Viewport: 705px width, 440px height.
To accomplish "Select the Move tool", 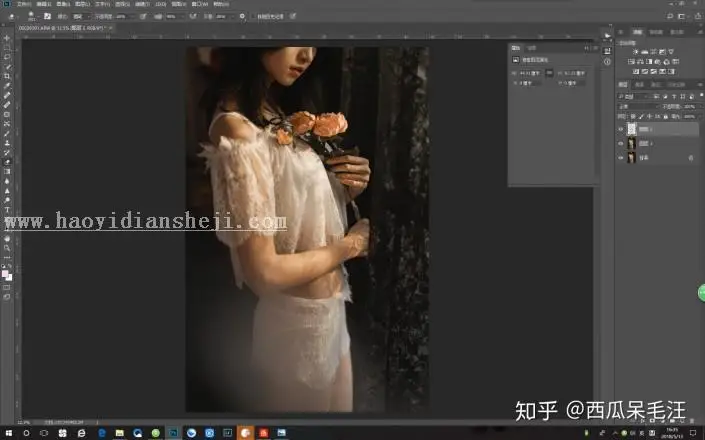I will (x=7, y=38).
